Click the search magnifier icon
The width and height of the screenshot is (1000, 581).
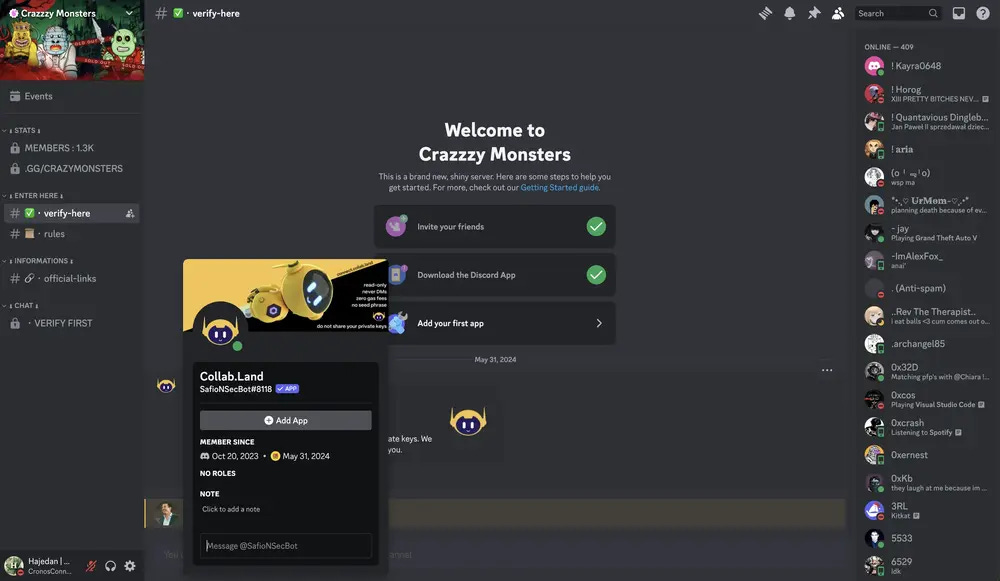pos(933,13)
